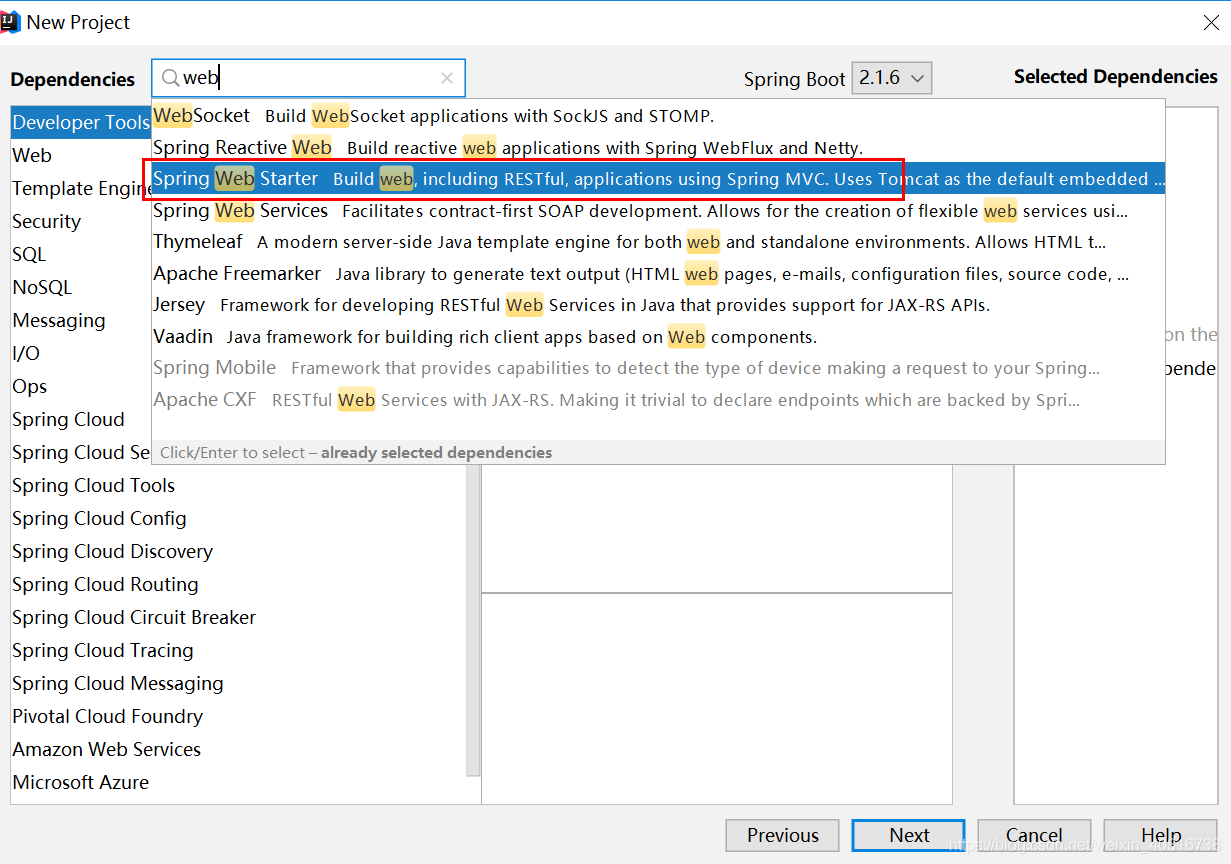Click the IntelliJ logo in the title bar
This screenshot has width=1231, height=864.
[11, 21]
